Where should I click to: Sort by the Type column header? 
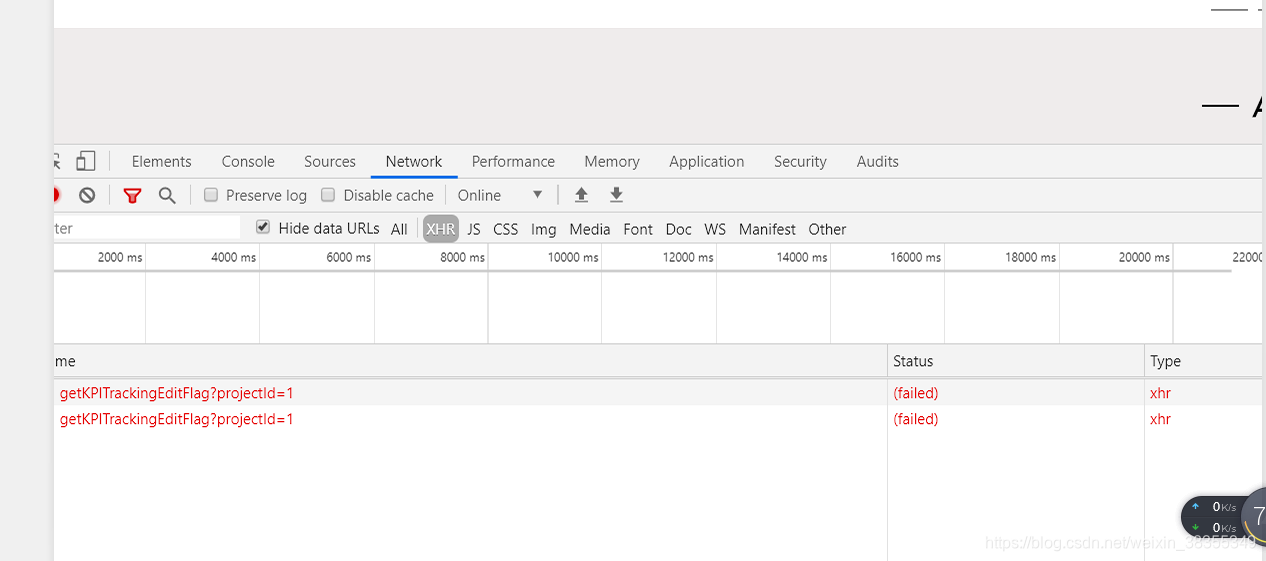(1205, 361)
